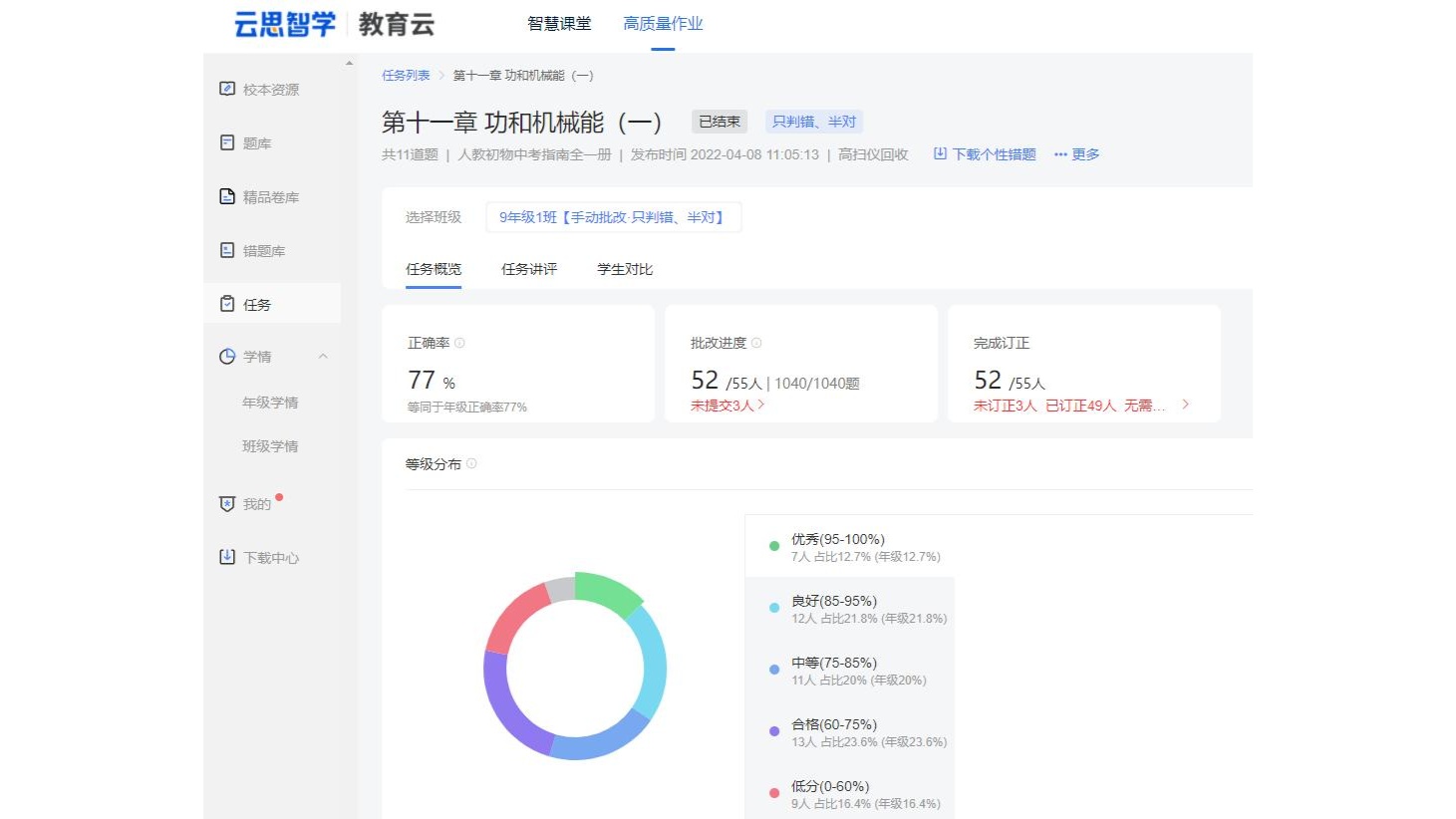Click the 只判错、半对 tag
The width and height of the screenshot is (1456, 819).
point(814,122)
